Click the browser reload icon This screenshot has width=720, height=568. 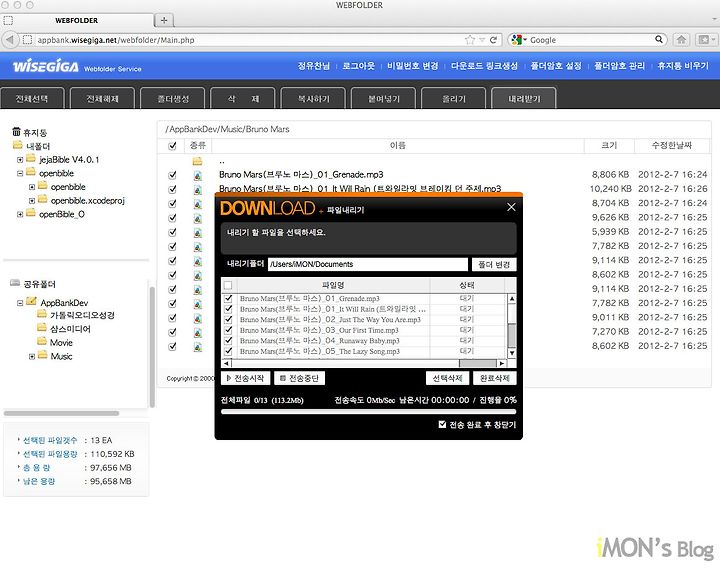[x=494, y=40]
